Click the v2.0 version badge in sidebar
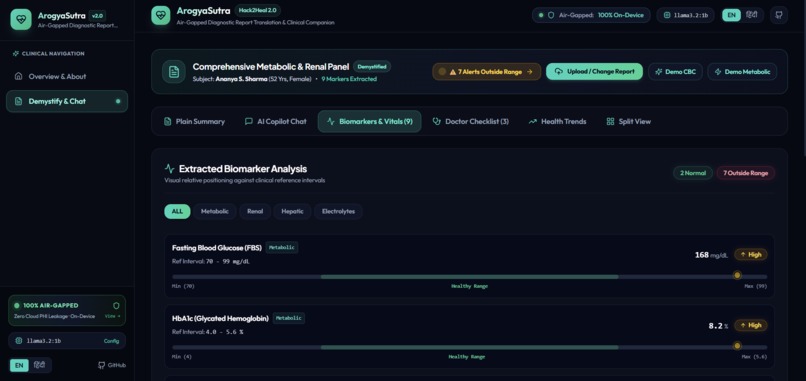Screen dimensions: 806x381 (x=97, y=15)
